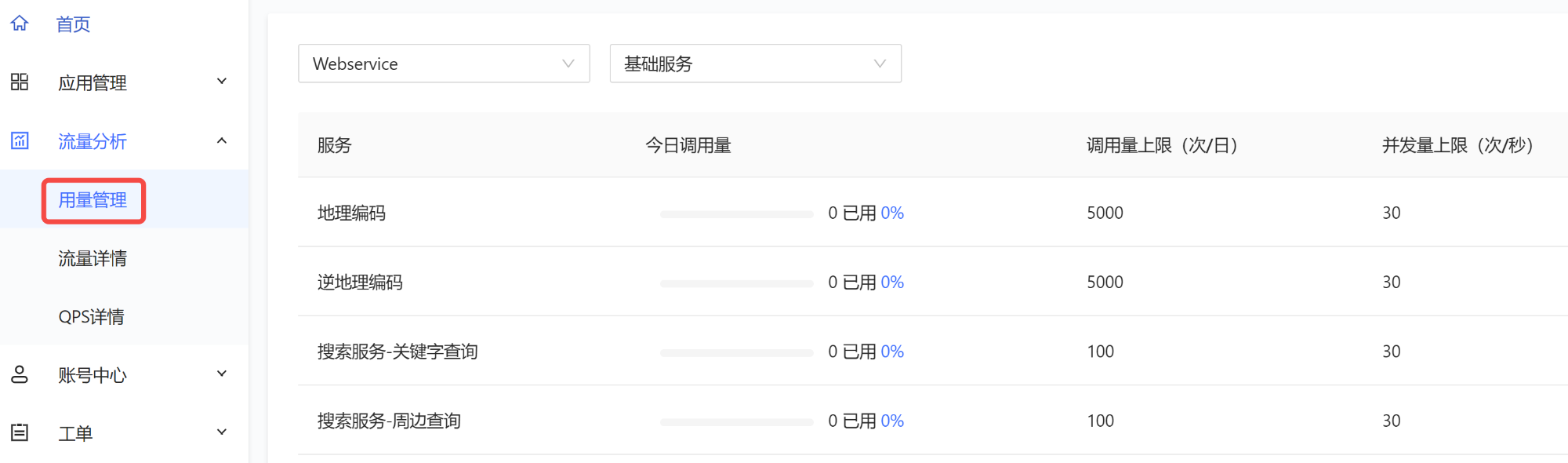Click the home icon beside 首页
The image size is (1568, 463).
coord(20,24)
